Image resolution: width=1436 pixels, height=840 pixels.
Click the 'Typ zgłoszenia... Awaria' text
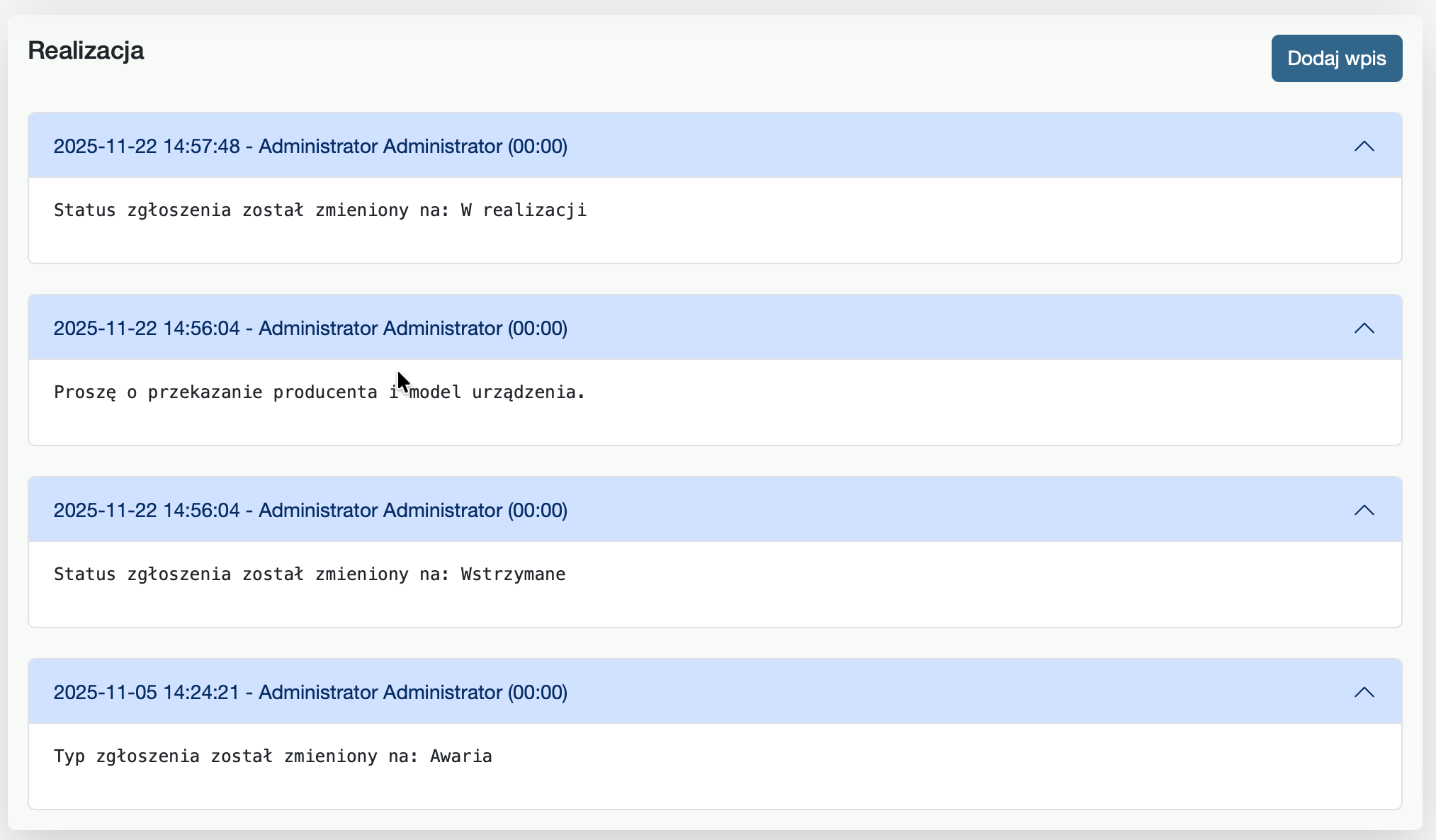pos(273,756)
